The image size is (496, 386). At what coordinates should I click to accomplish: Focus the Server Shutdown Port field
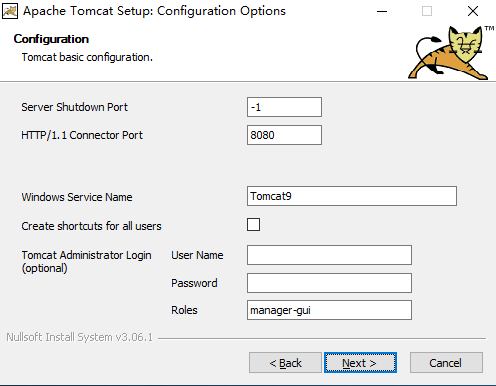284,107
